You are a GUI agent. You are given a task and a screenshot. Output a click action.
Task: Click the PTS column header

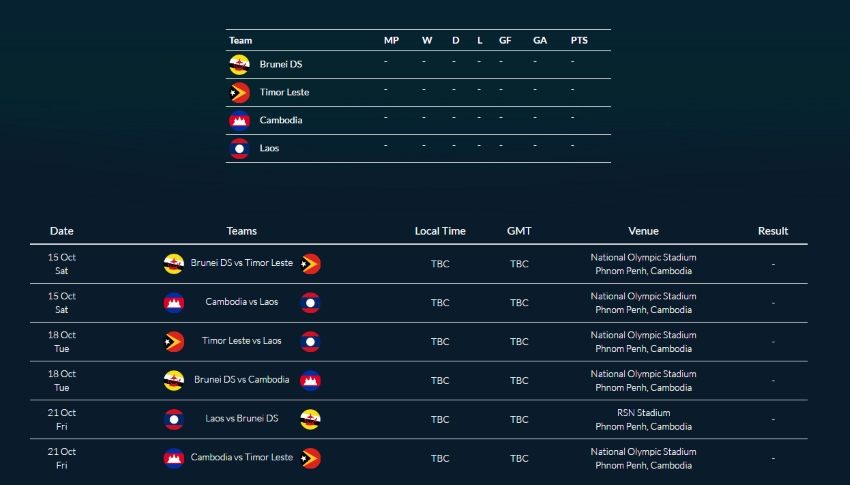[x=579, y=40]
